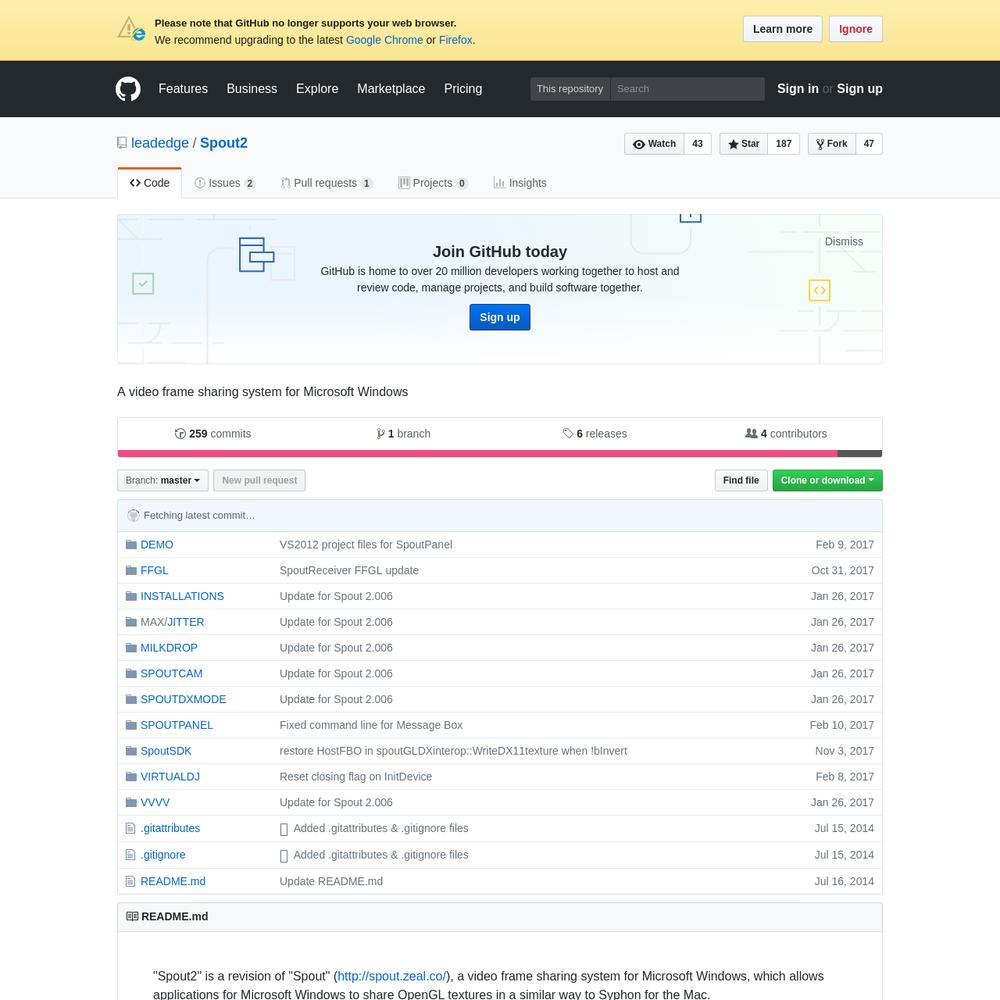The width and height of the screenshot is (1000, 1000).
Task: Click the FFGL folder icon
Action: (131, 570)
